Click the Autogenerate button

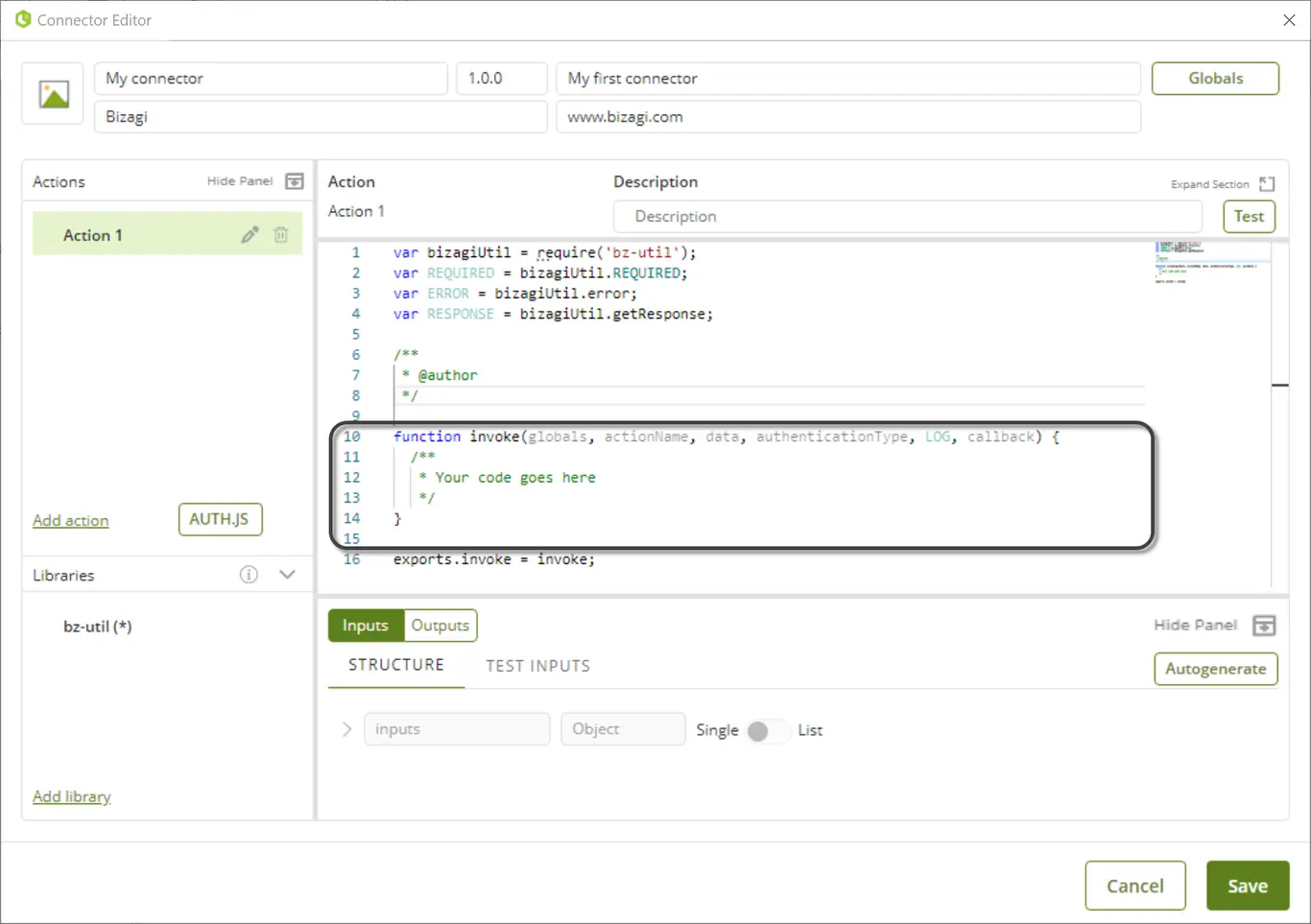[1215, 669]
